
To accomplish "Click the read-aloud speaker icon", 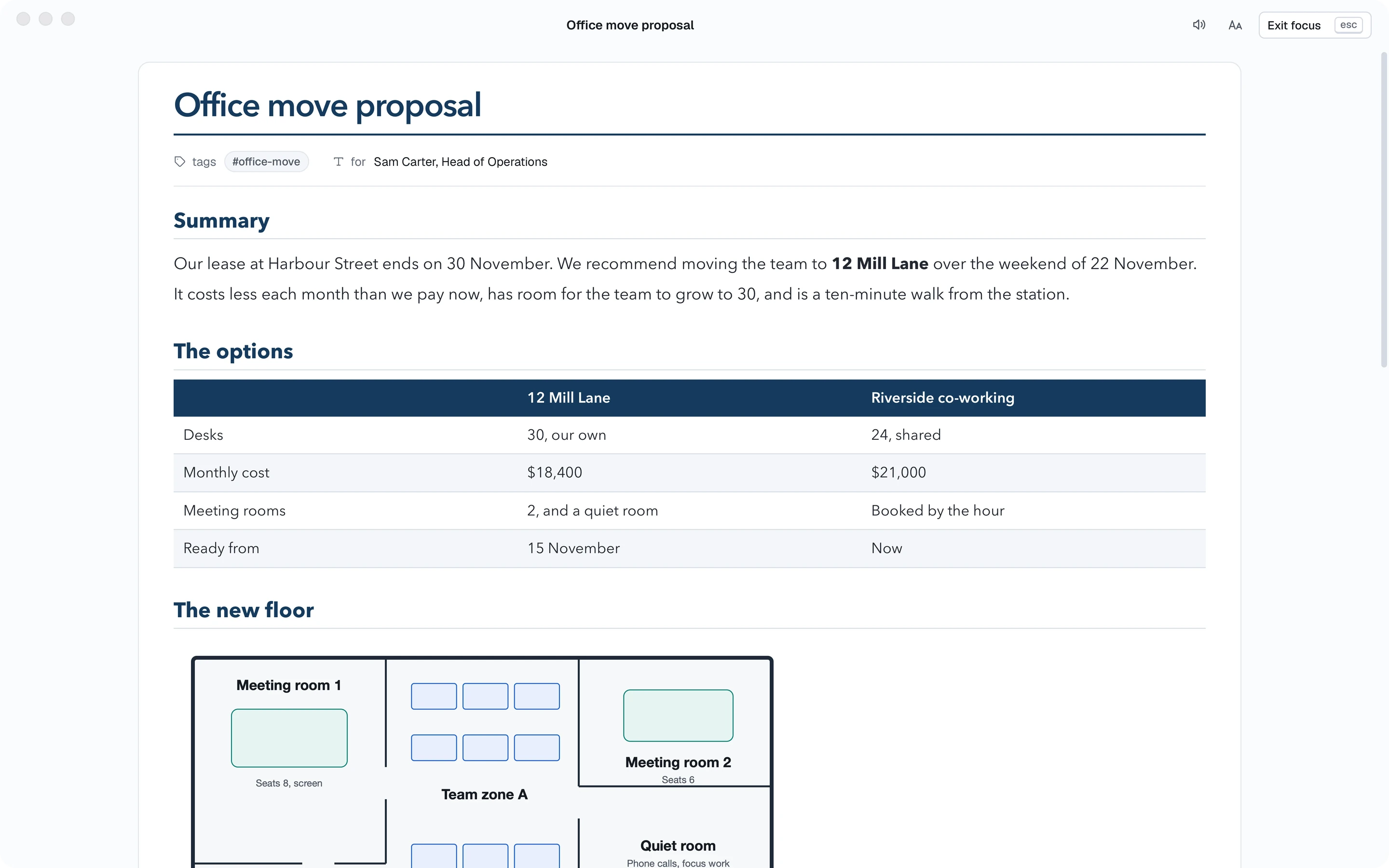I will click(1198, 25).
